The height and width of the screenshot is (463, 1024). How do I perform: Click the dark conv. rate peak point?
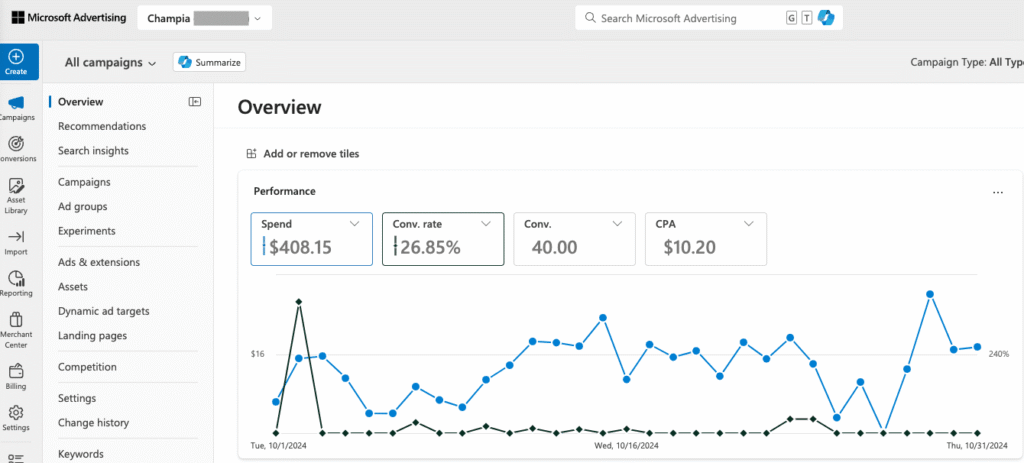[299, 302]
